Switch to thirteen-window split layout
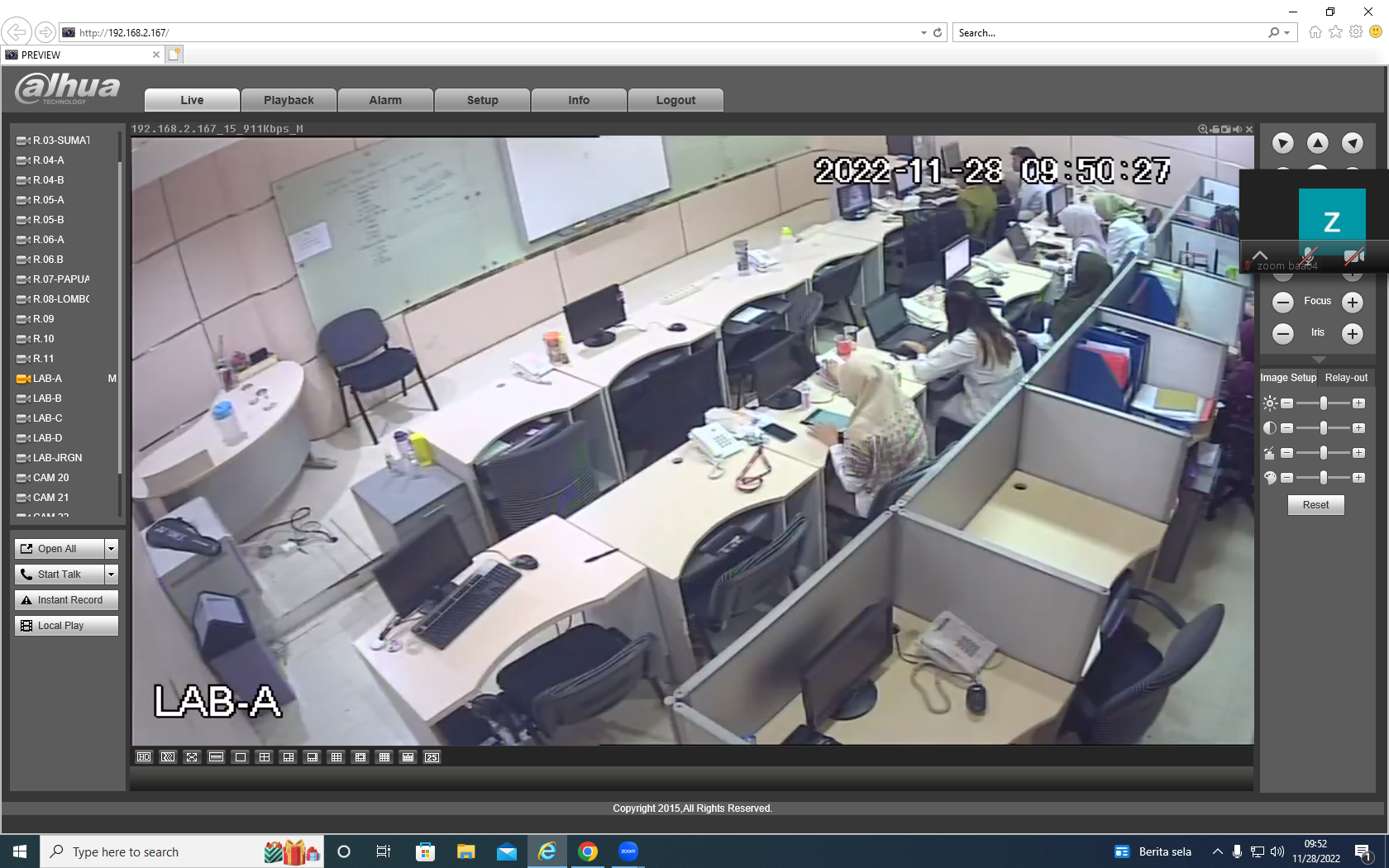 pyautogui.click(x=360, y=757)
